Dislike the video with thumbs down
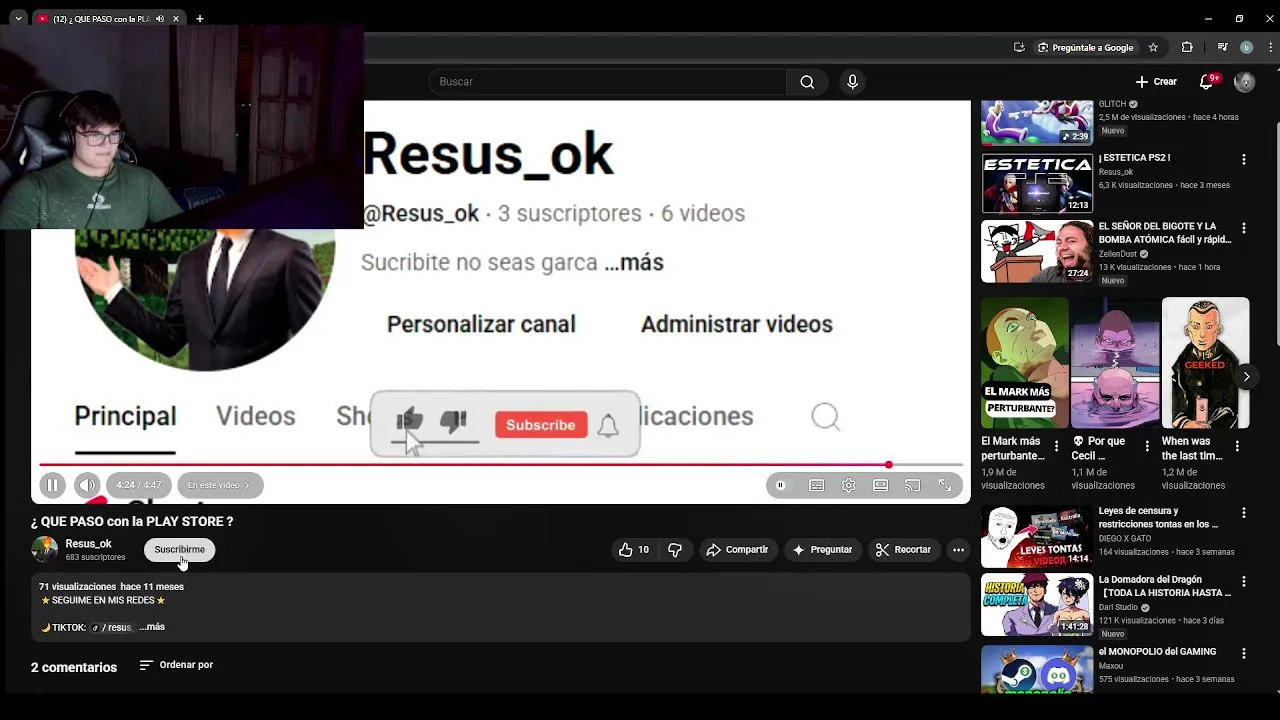The height and width of the screenshot is (720, 1280). point(675,549)
